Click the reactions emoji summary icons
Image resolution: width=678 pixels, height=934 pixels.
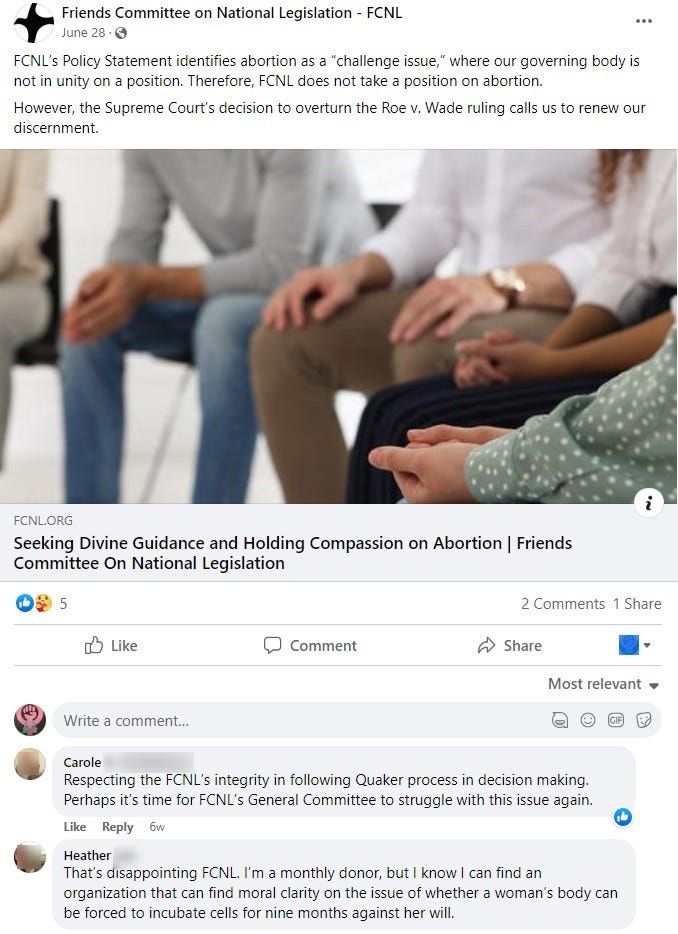[34, 603]
